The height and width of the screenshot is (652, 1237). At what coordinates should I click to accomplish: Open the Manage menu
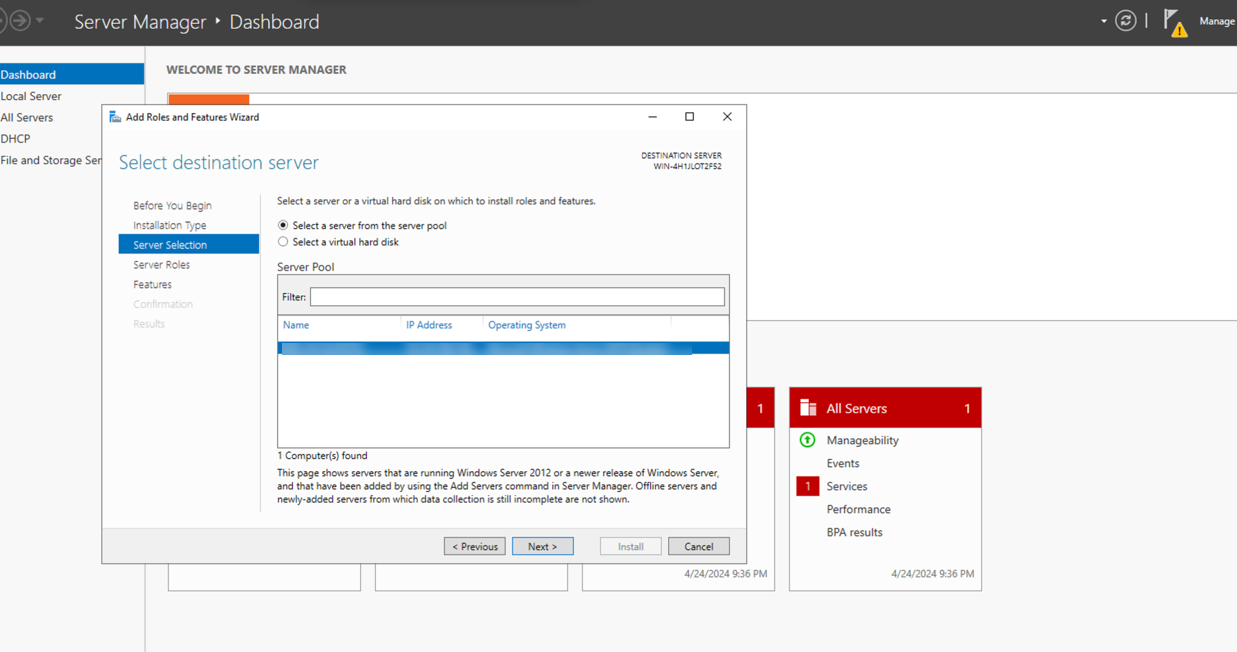click(1216, 21)
